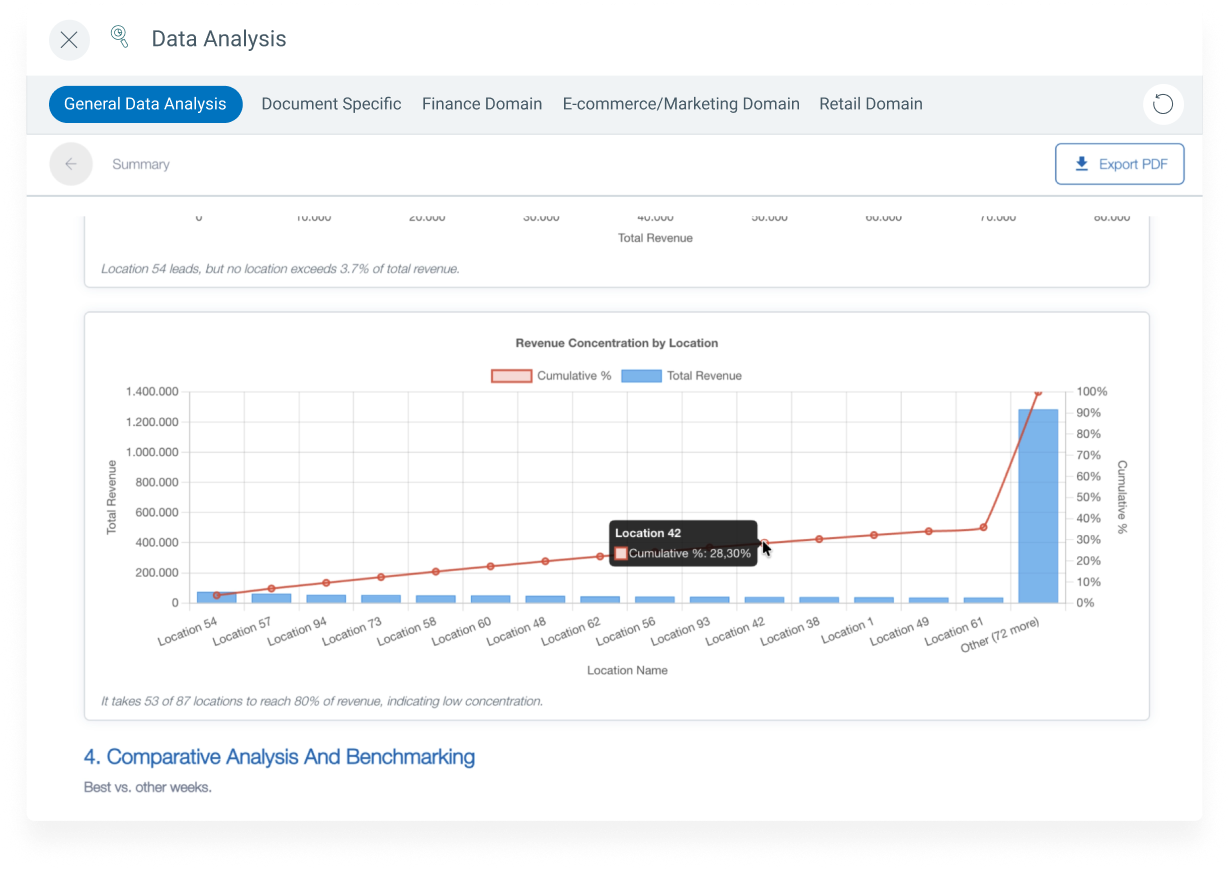Click the 53 of 87 locations caption
The width and height of the screenshot is (1230, 870).
(x=322, y=701)
